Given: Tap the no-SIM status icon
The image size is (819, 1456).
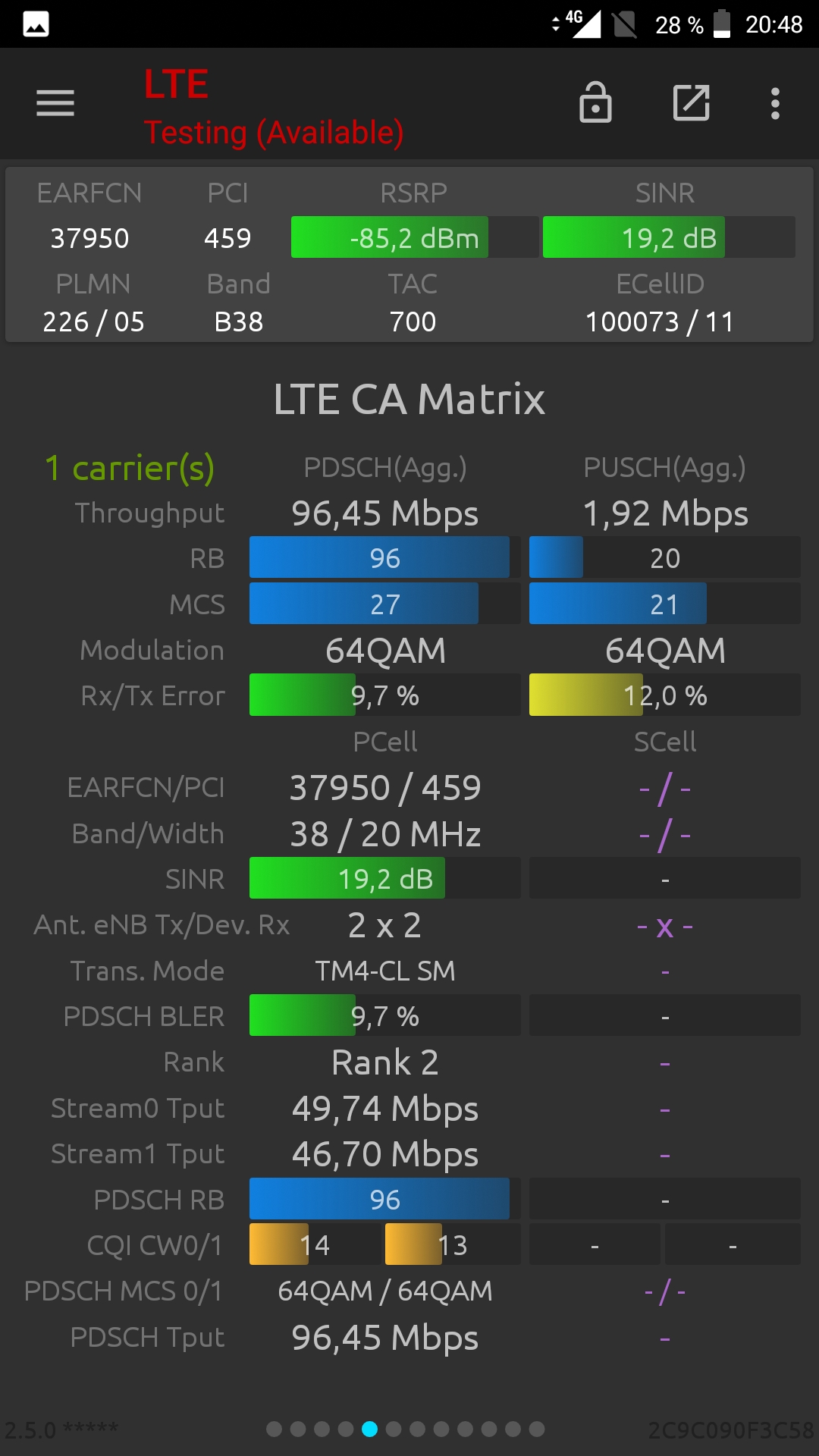Looking at the screenshot, I should tap(625, 24).
